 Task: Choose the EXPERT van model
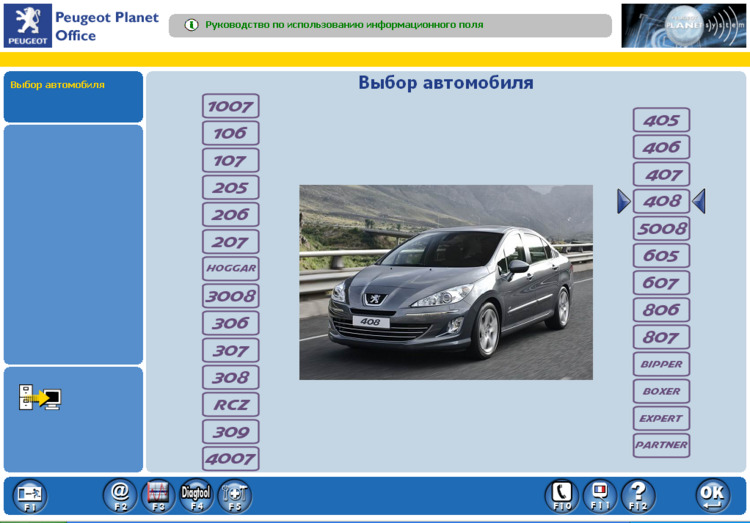662,419
